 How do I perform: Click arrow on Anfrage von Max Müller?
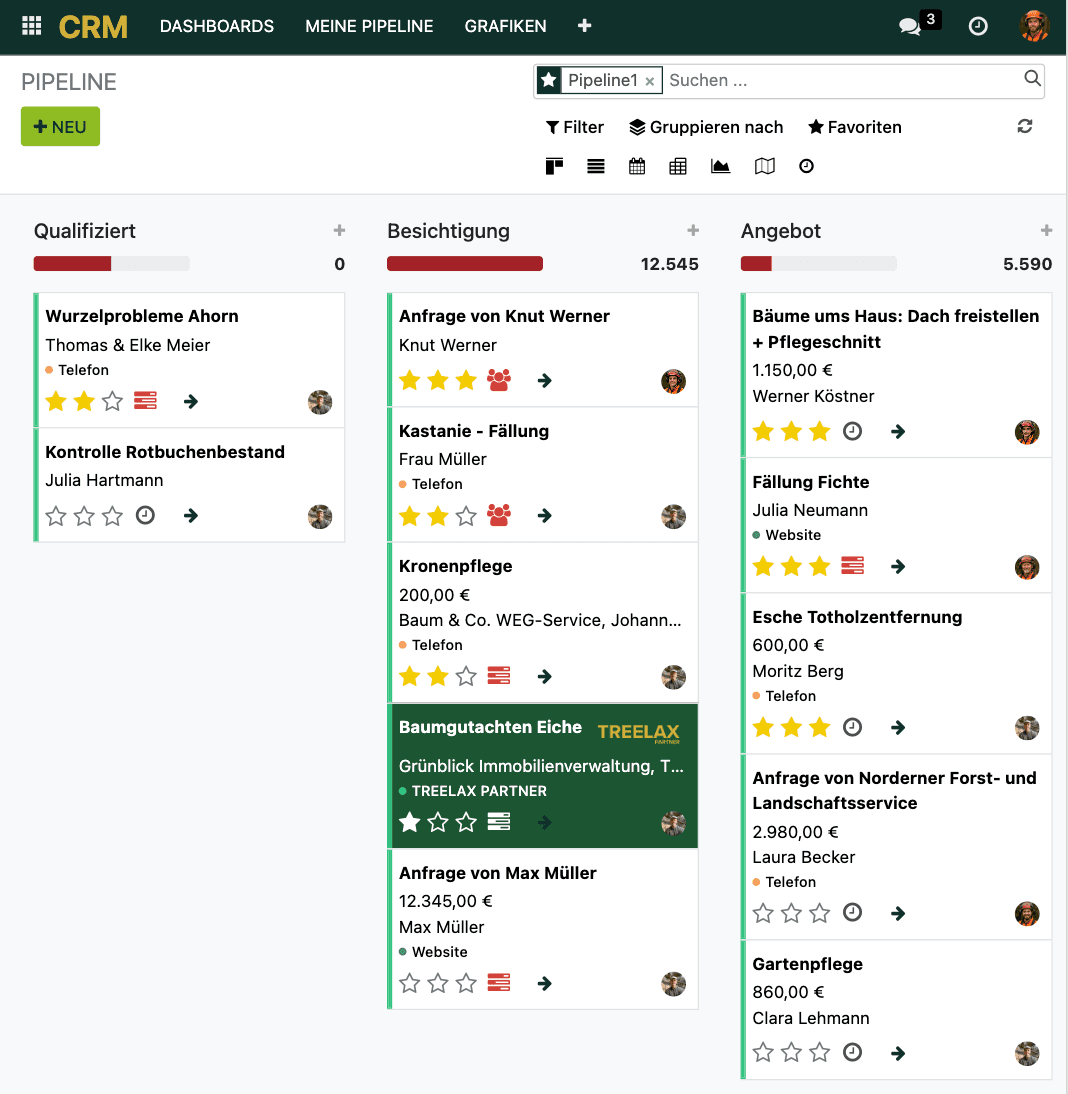(x=545, y=984)
